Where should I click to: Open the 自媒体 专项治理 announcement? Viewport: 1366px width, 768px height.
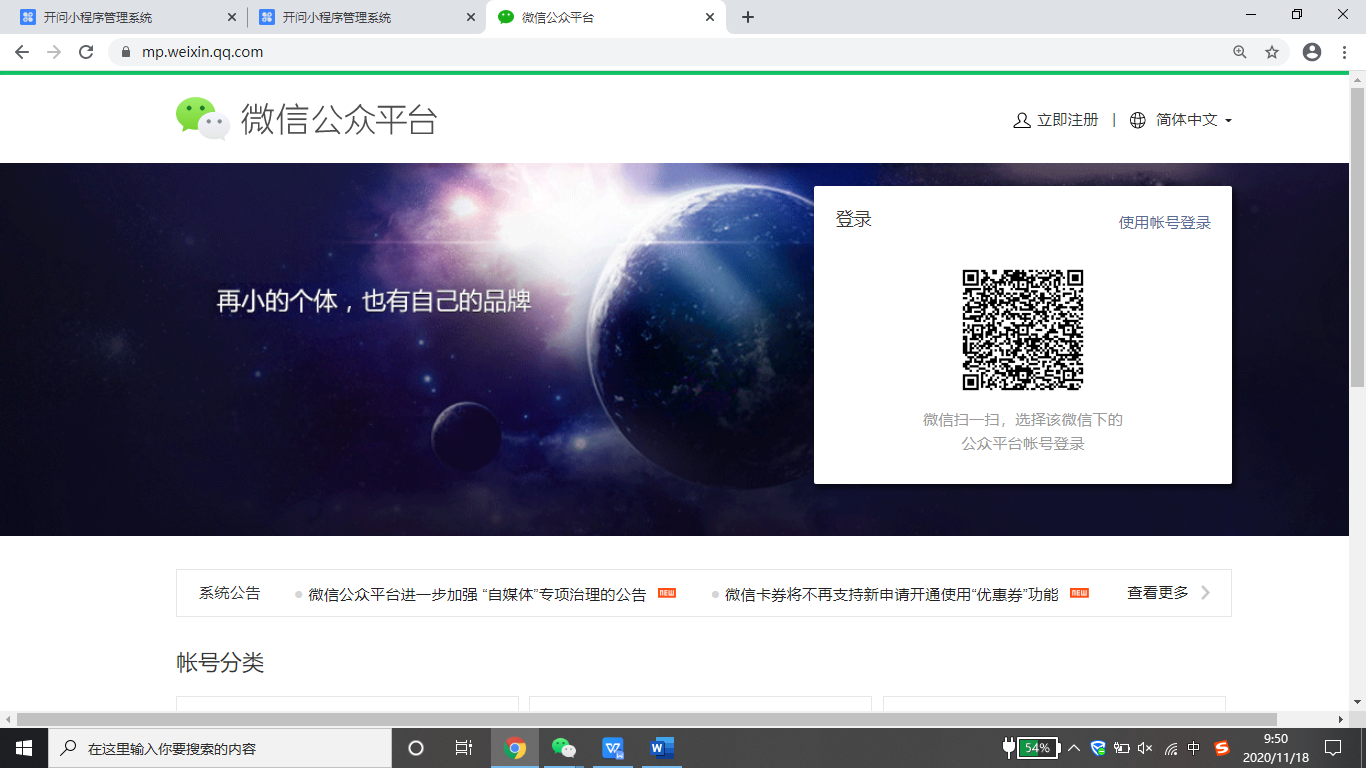[x=478, y=594]
